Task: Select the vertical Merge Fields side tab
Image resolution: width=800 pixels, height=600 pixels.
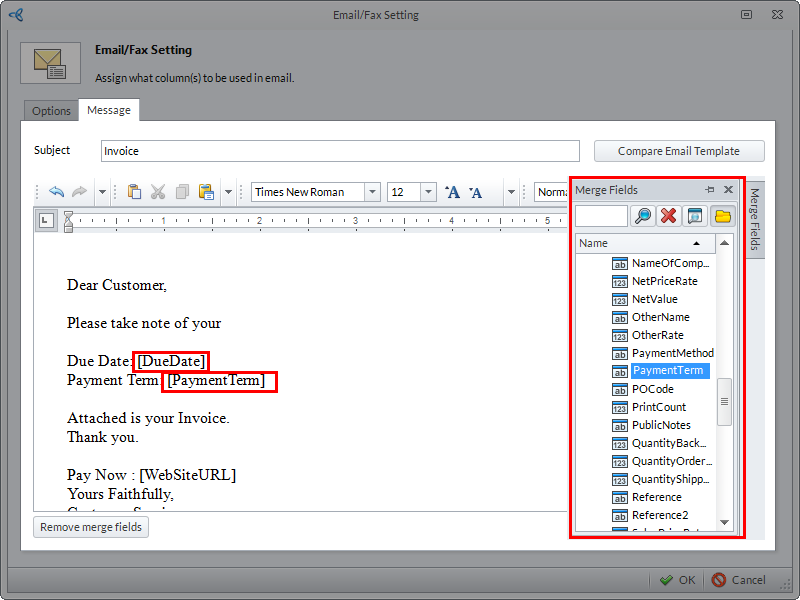Action: pos(755,218)
